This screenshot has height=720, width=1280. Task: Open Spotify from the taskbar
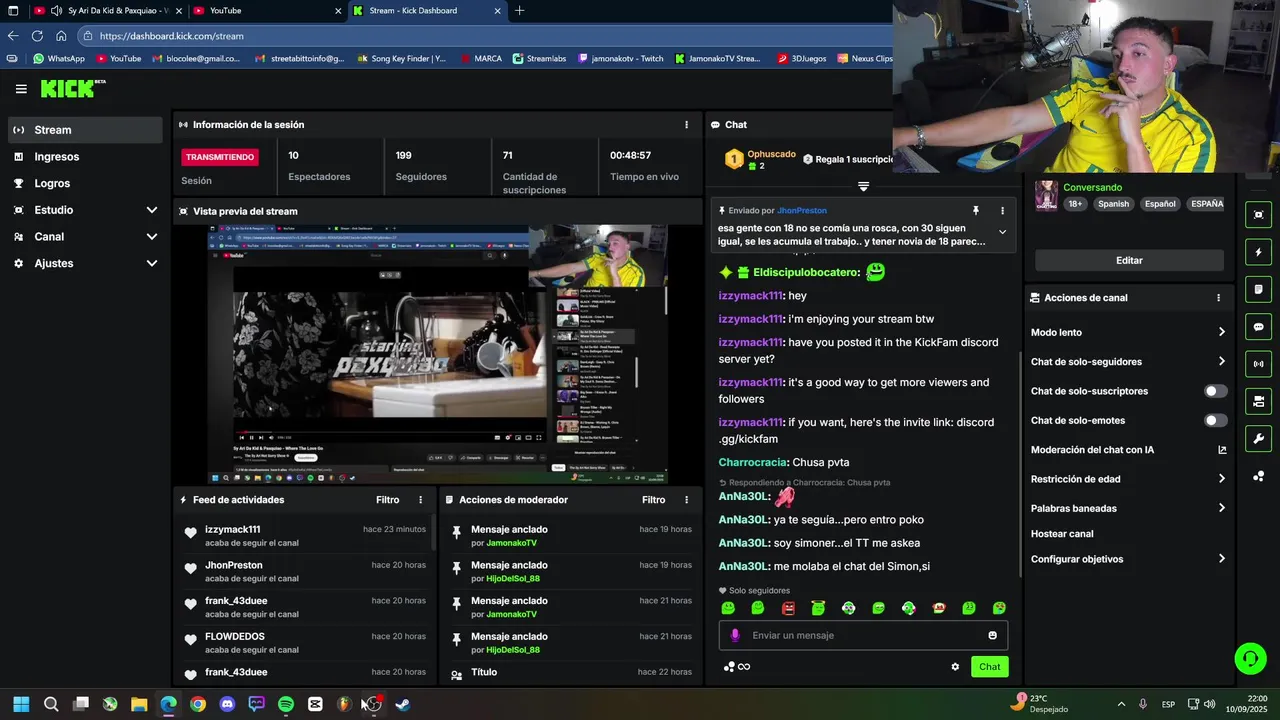(285, 704)
